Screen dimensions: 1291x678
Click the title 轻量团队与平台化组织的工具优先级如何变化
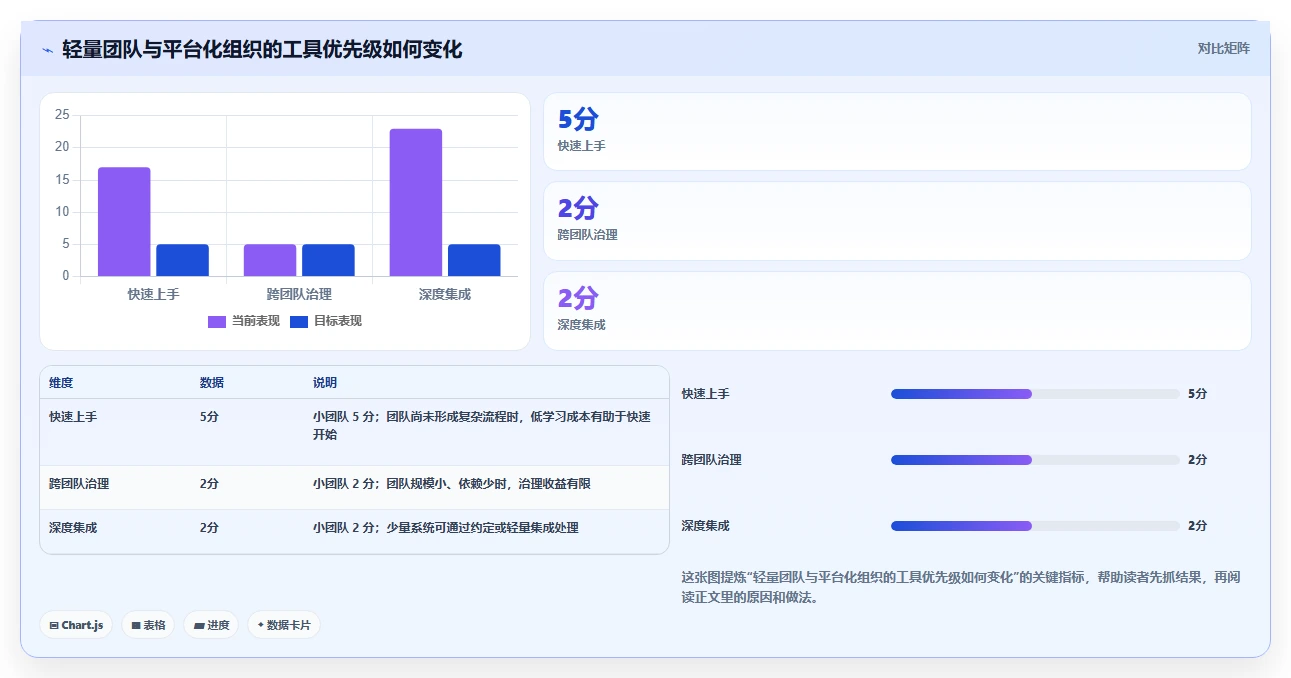point(262,49)
